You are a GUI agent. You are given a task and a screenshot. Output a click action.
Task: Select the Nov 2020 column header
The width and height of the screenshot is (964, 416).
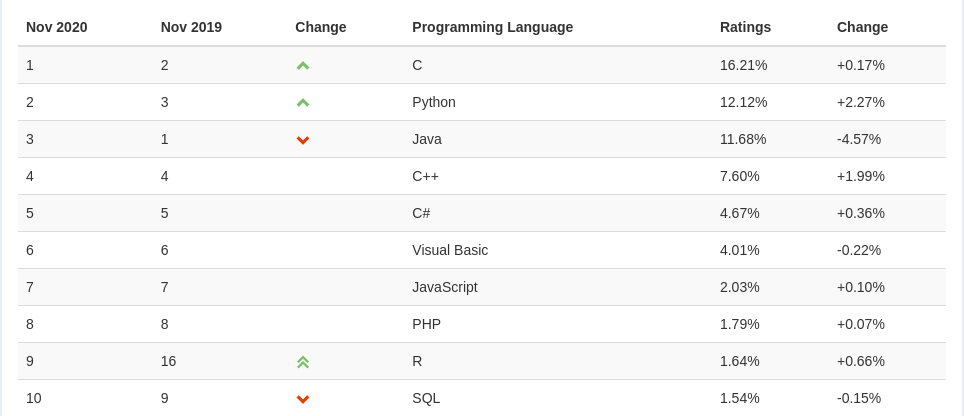[x=57, y=27]
